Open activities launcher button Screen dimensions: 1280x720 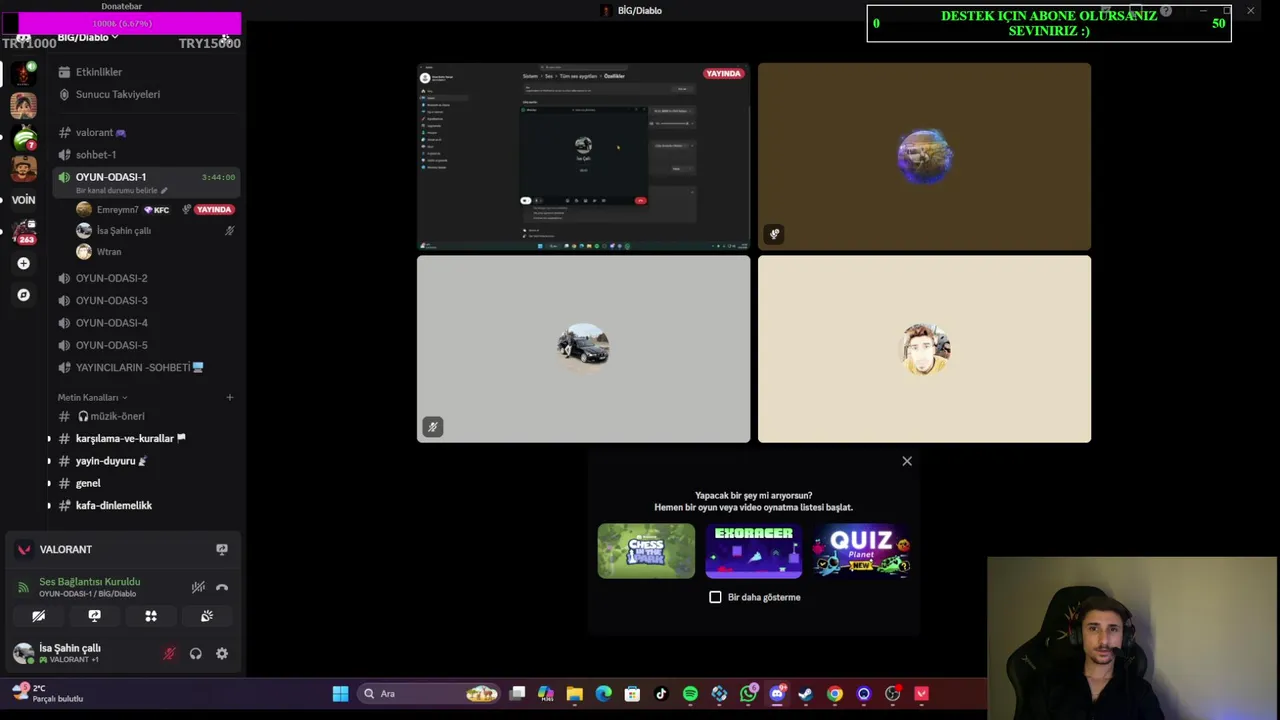pos(151,616)
